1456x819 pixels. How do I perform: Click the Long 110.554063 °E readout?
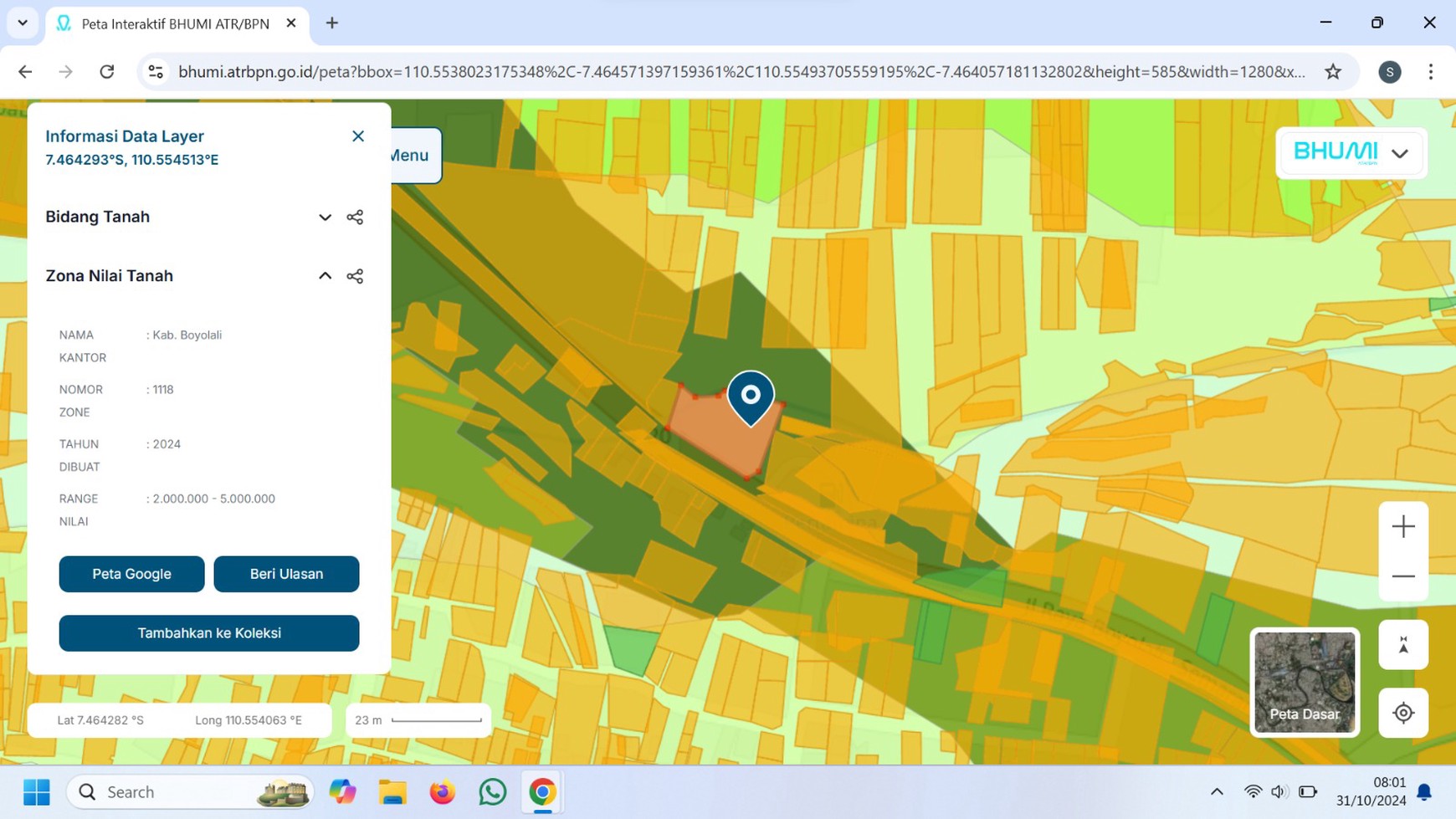[249, 720]
